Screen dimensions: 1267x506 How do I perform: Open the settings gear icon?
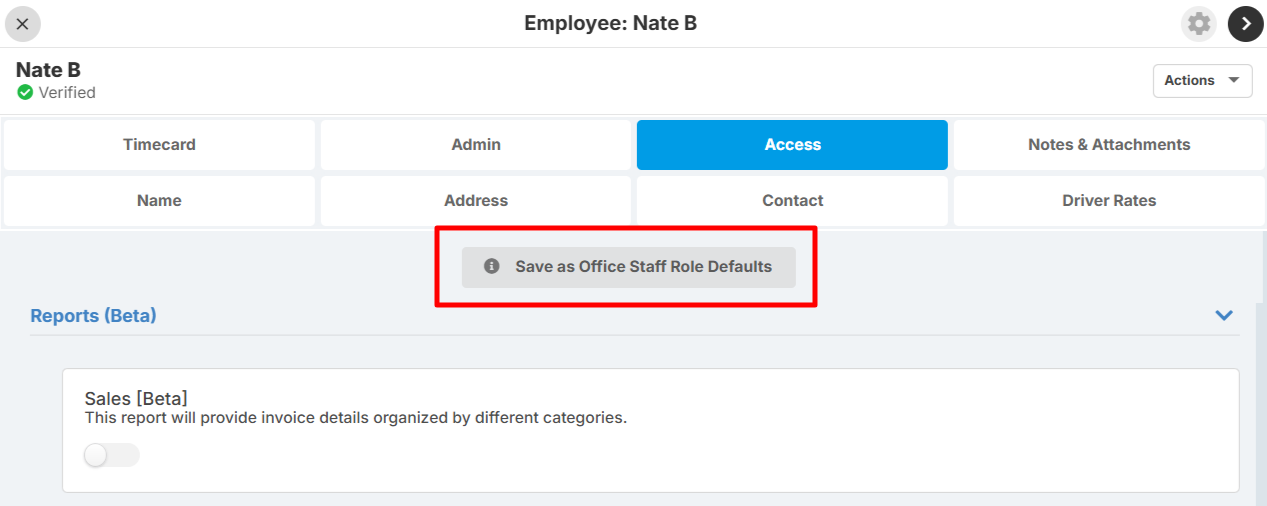point(1198,24)
